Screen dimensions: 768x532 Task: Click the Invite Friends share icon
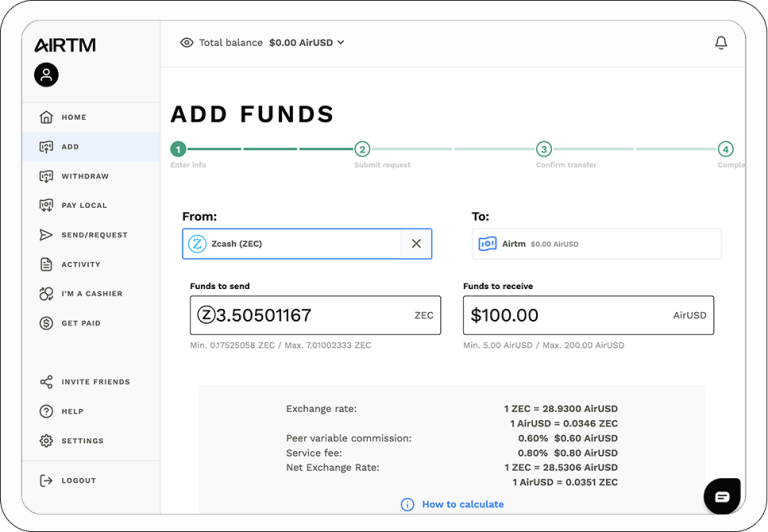[46, 382]
